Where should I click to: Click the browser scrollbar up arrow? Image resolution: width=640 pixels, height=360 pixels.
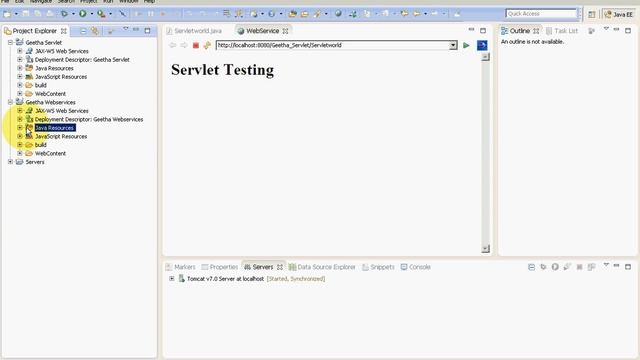coord(485,57)
